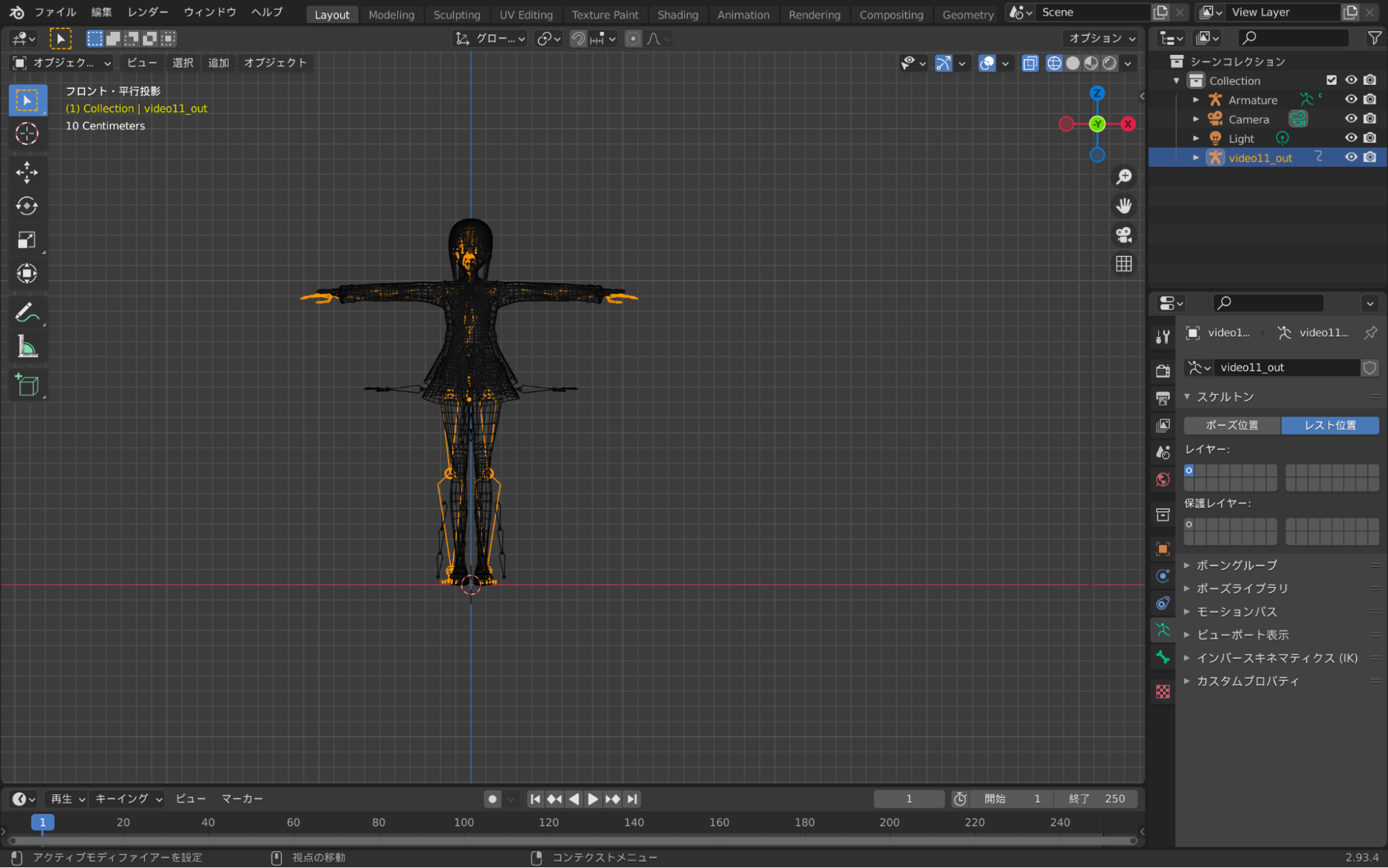
Task: Open the World properties tab icon
Action: pyautogui.click(x=1163, y=480)
